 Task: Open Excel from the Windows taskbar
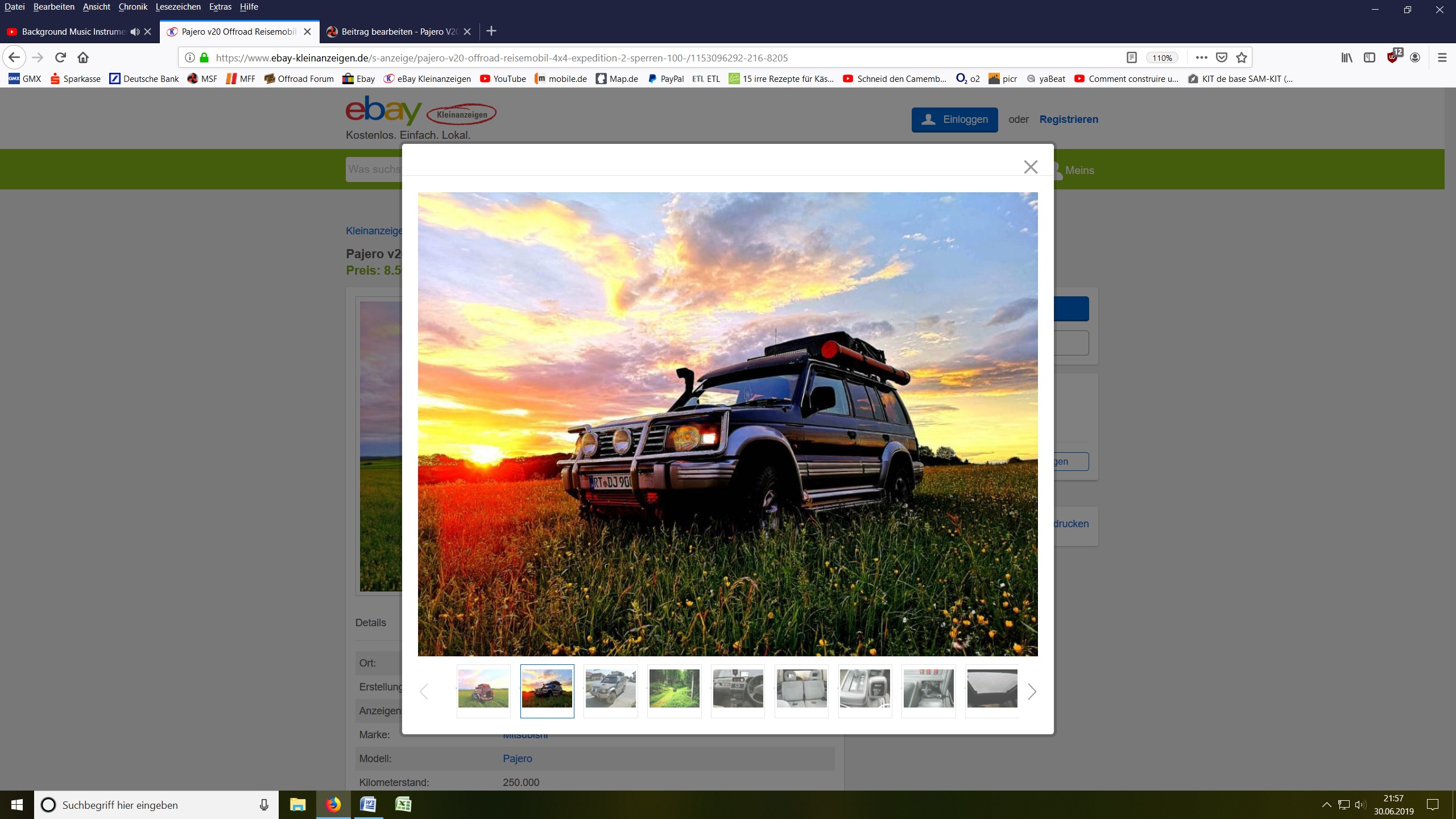click(x=403, y=804)
